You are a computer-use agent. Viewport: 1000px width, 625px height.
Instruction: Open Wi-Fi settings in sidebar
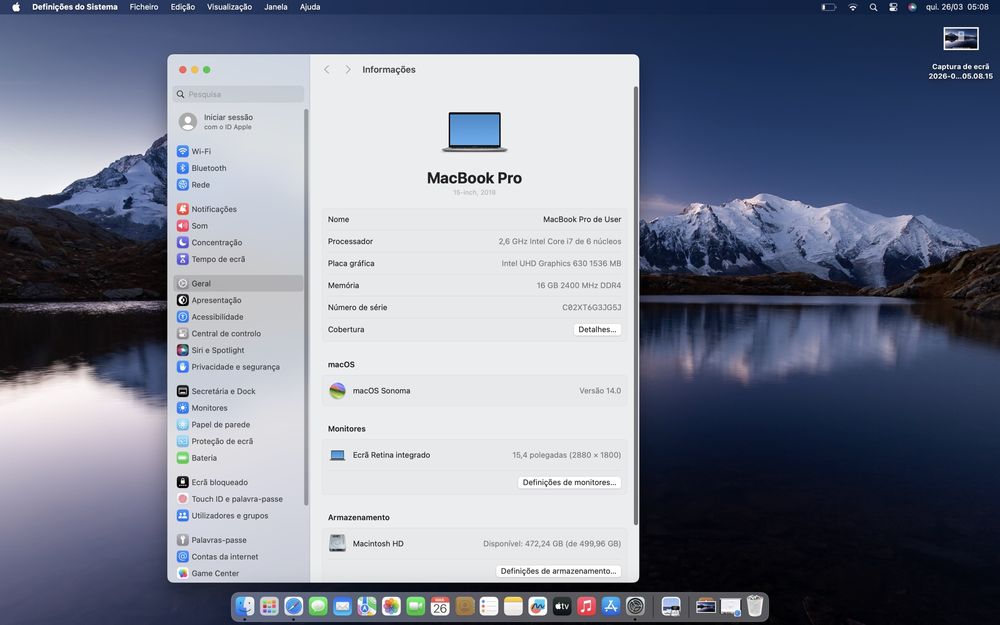tap(238, 151)
